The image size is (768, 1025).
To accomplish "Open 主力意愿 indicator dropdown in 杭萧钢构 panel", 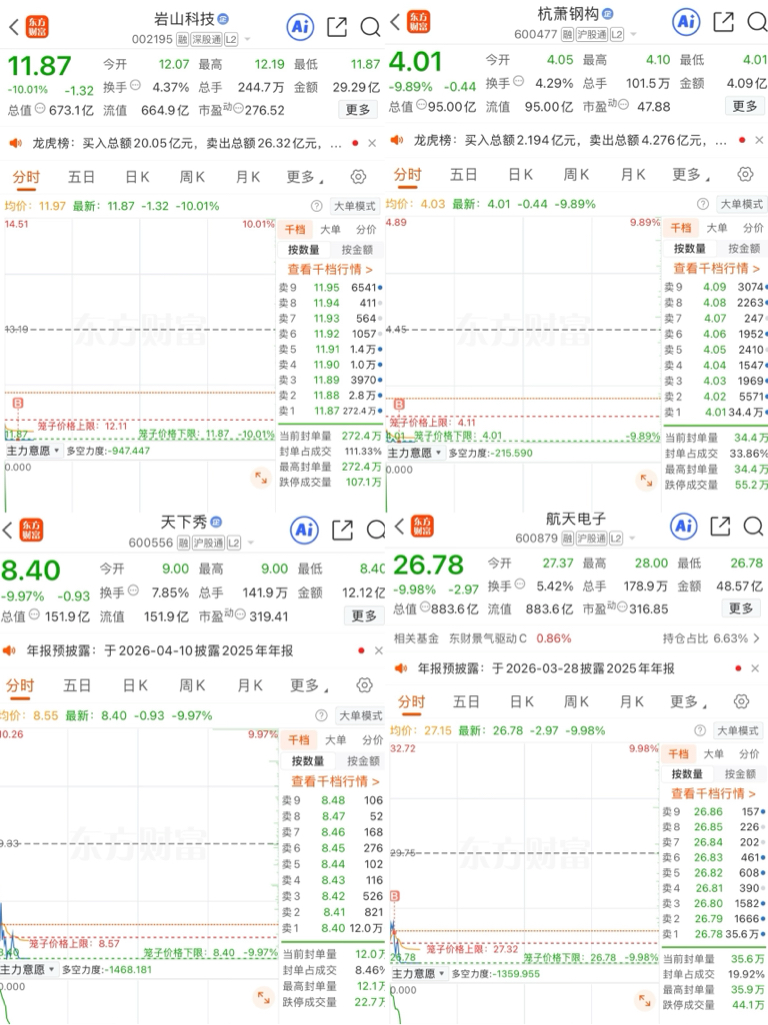I will click(415, 453).
